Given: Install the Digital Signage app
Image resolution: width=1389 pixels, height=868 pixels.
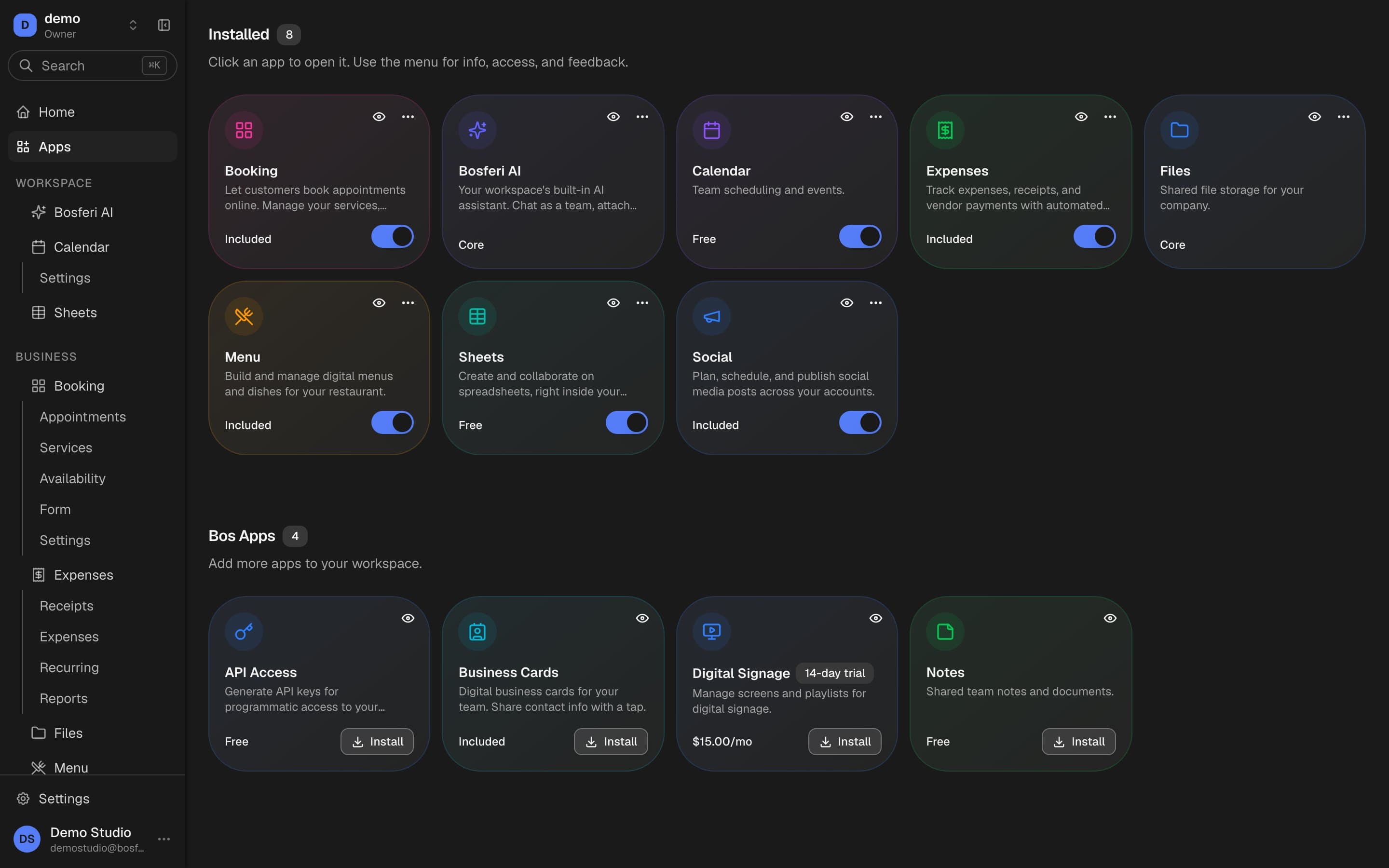Looking at the screenshot, I should pos(845,742).
